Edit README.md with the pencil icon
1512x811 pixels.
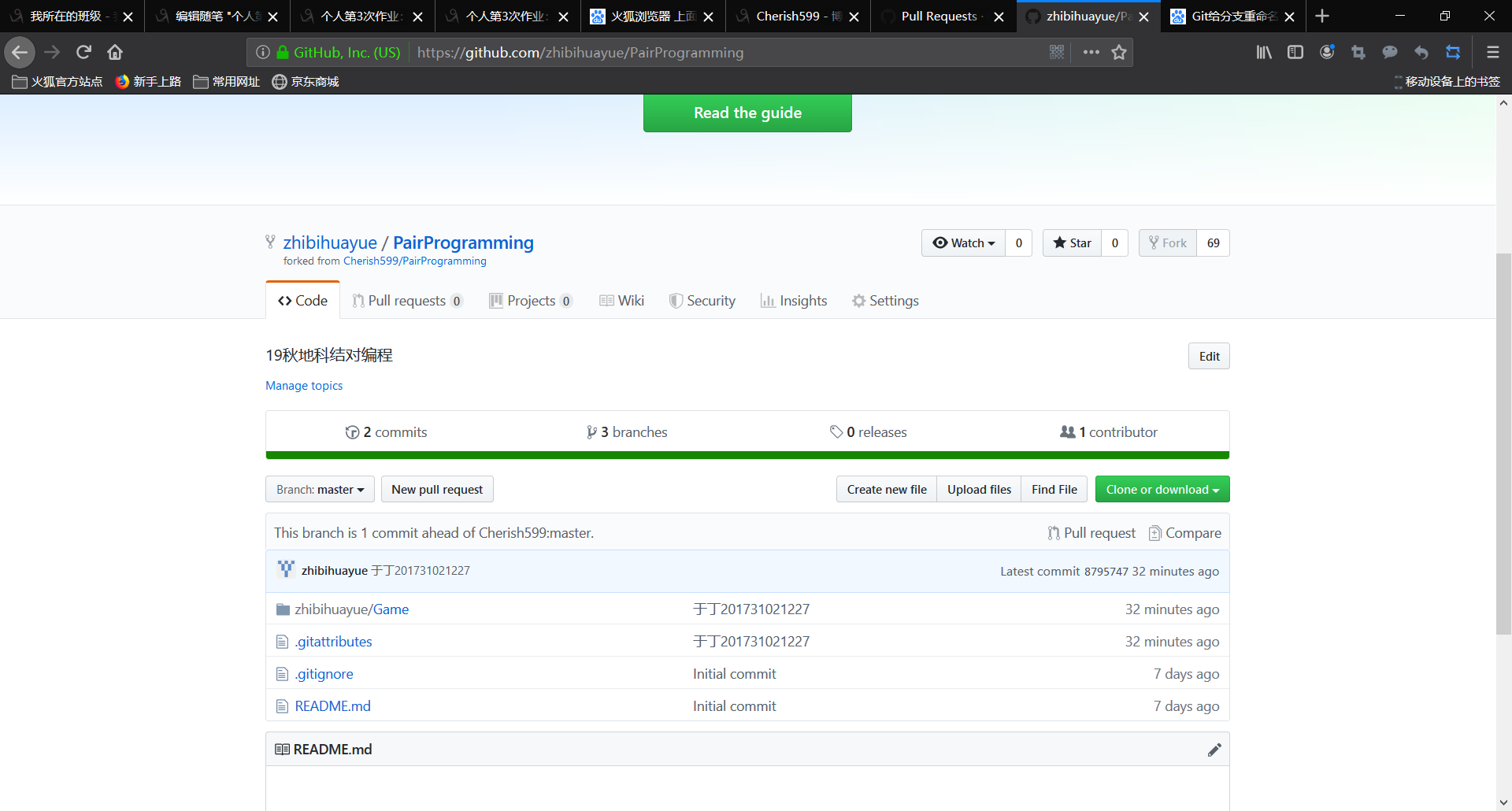tap(1214, 750)
